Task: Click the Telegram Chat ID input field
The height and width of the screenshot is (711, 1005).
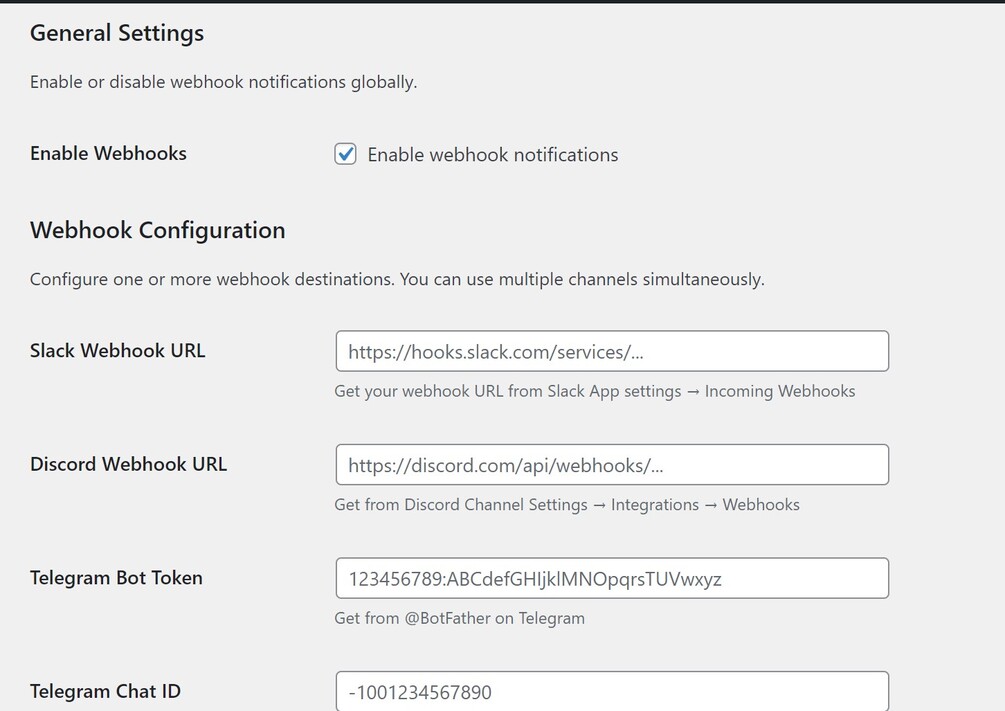Action: click(612, 691)
